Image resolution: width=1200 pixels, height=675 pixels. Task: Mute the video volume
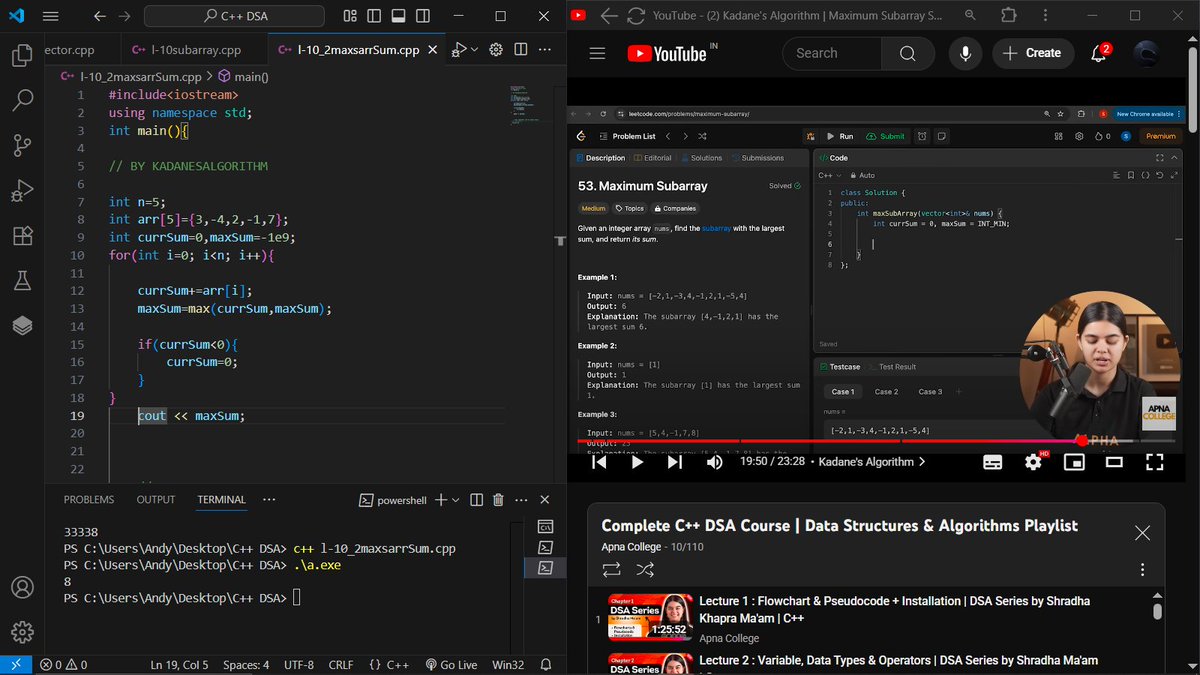click(x=714, y=462)
